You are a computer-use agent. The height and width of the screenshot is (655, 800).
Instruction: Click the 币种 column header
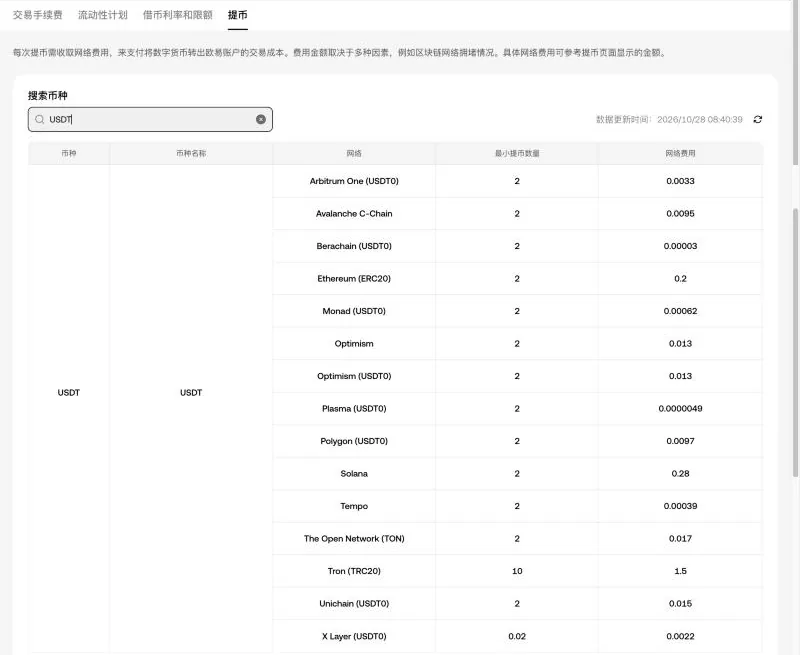pos(69,153)
